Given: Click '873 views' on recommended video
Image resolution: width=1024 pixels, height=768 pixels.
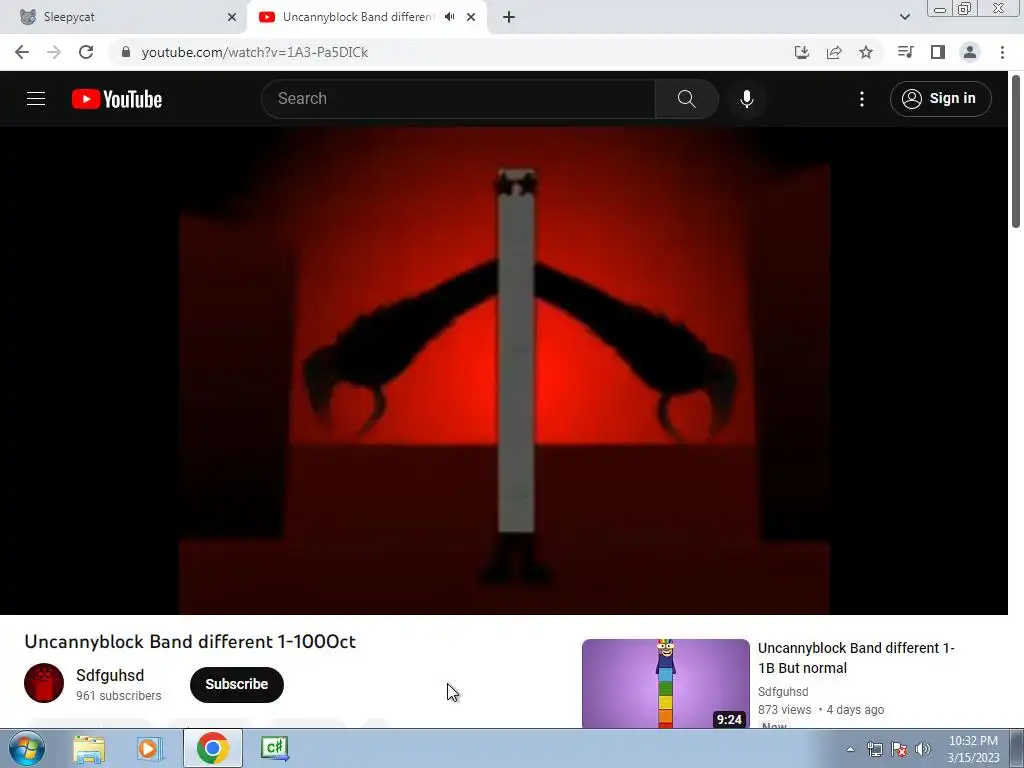Looking at the screenshot, I should coord(784,709).
